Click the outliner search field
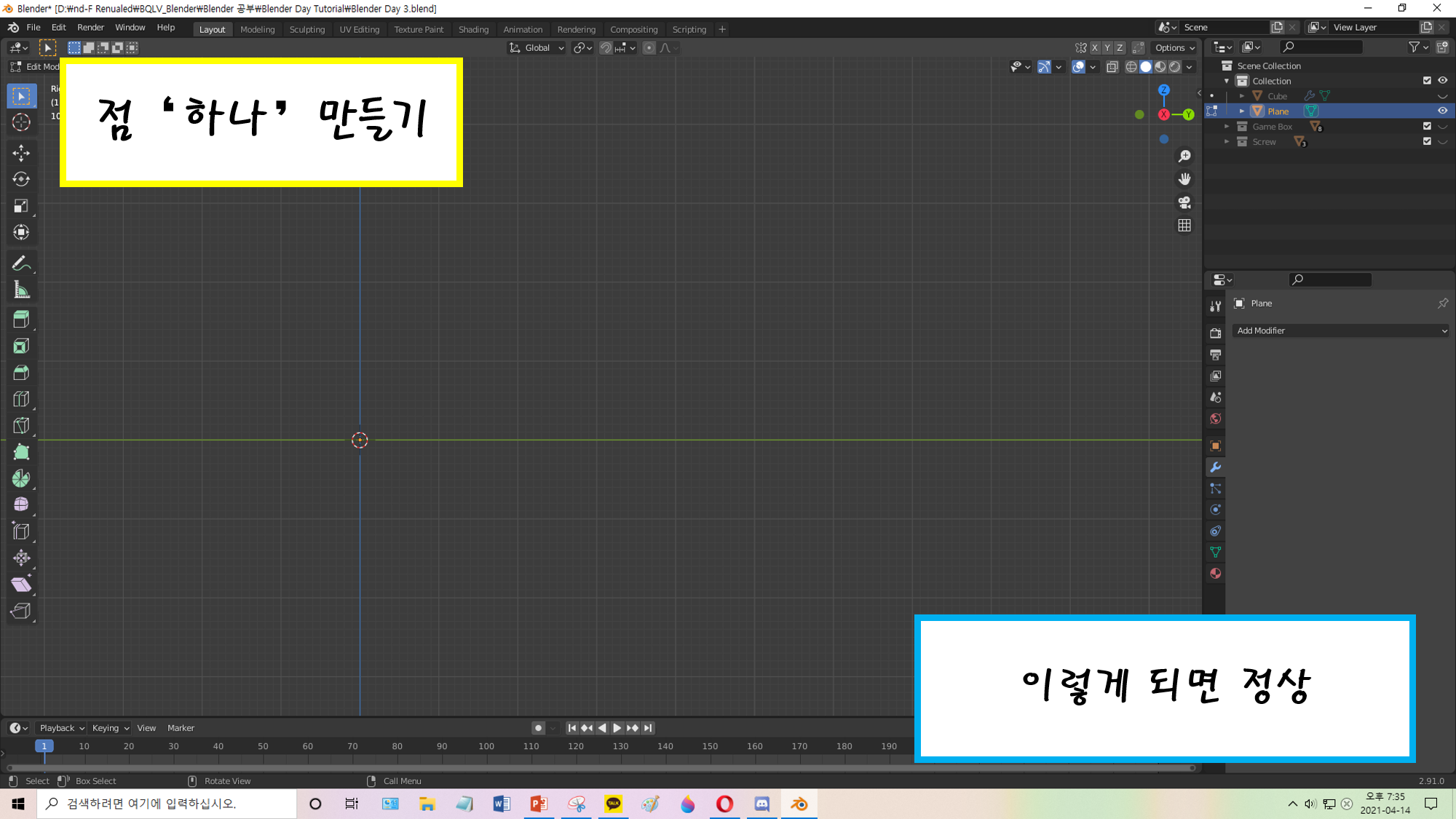 tap(1321, 47)
